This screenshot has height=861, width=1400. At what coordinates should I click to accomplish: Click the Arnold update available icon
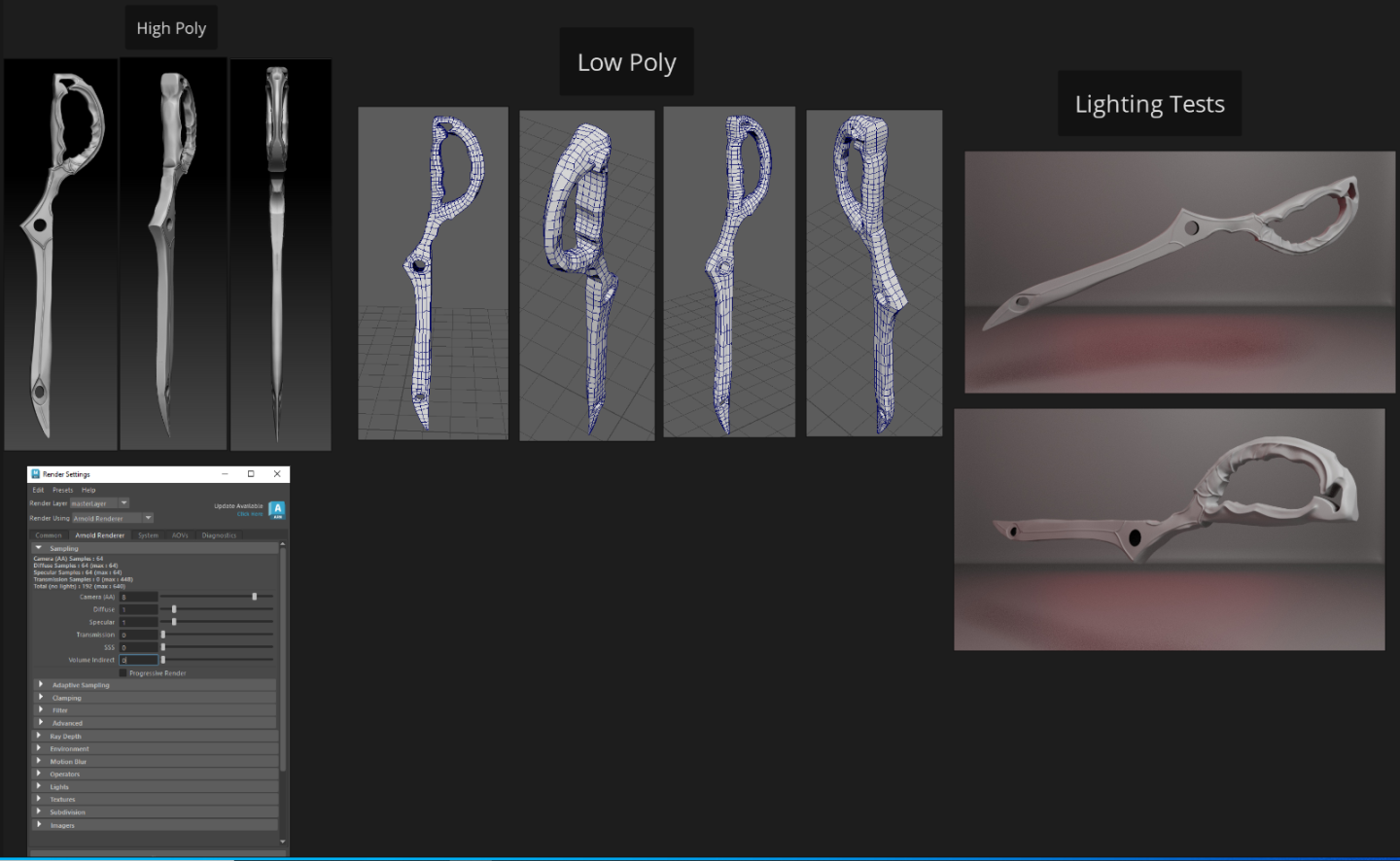(276, 509)
